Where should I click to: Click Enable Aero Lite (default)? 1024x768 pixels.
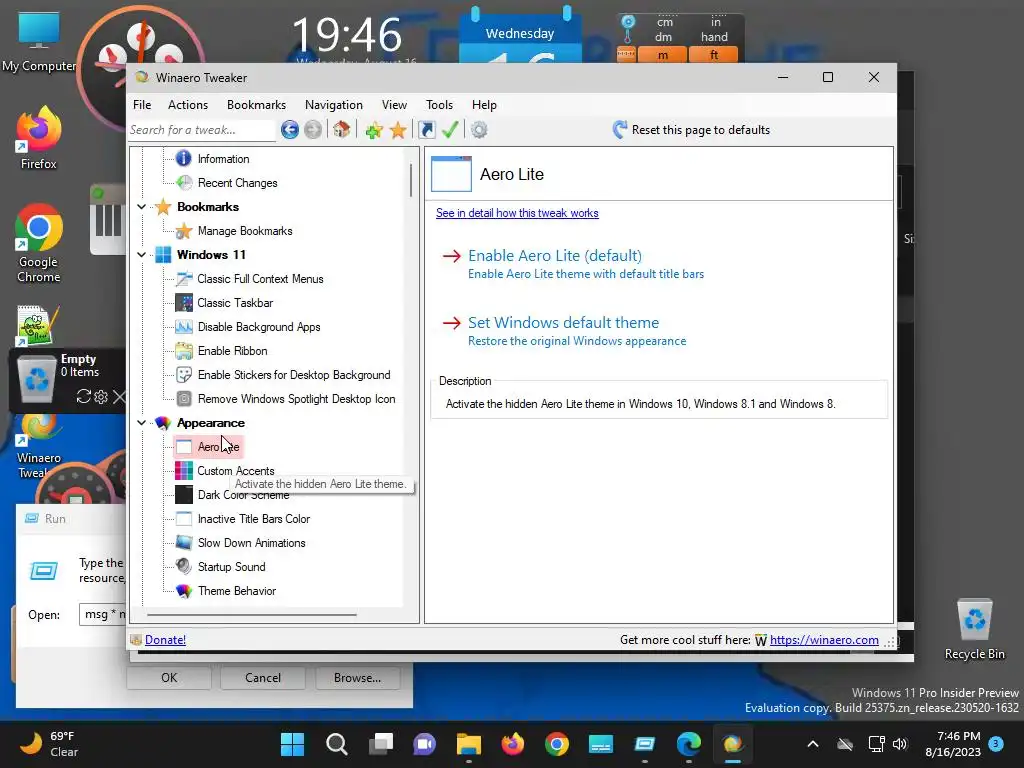pyautogui.click(x=554, y=255)
